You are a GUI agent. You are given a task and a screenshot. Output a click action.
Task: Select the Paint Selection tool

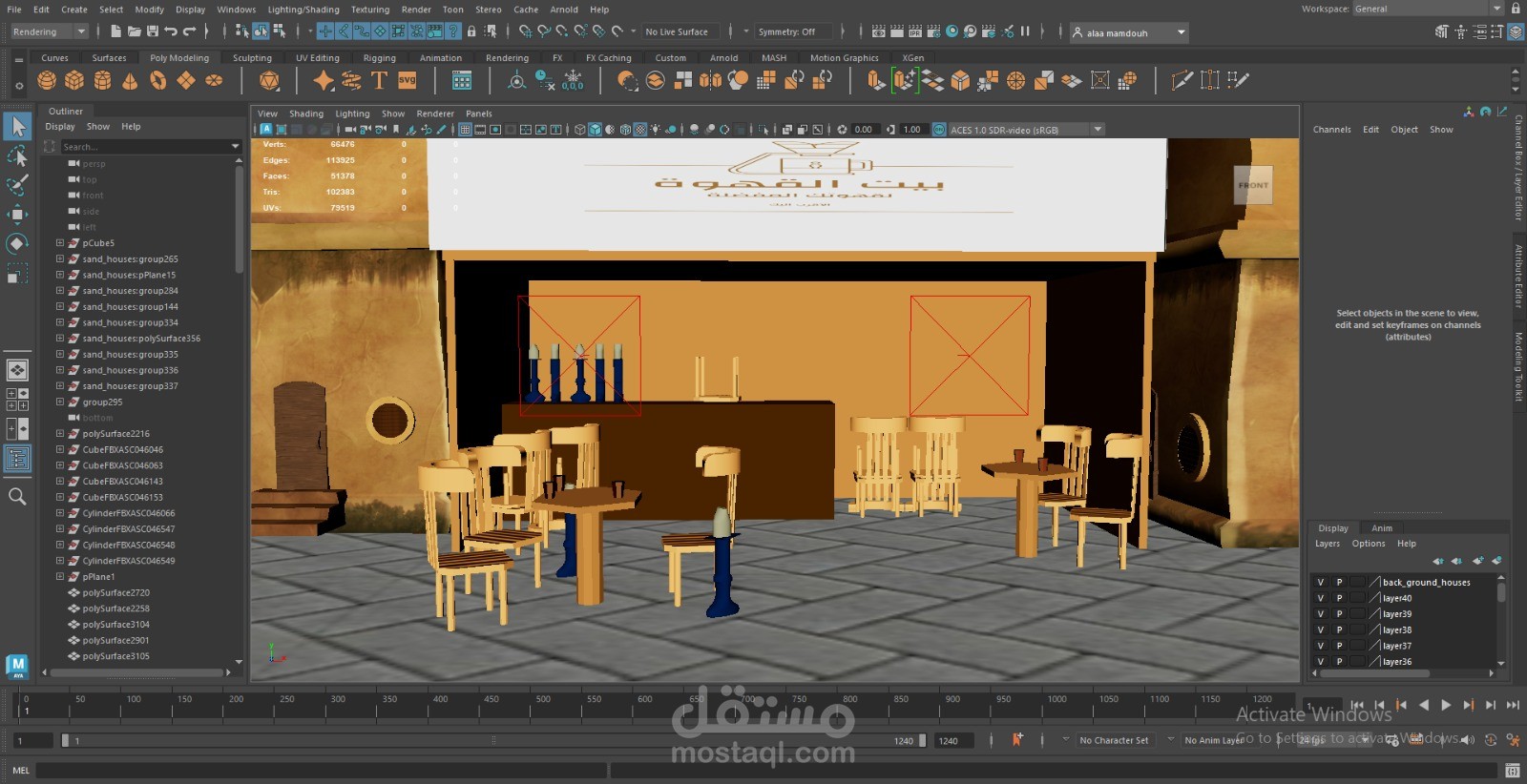(17, 185)
